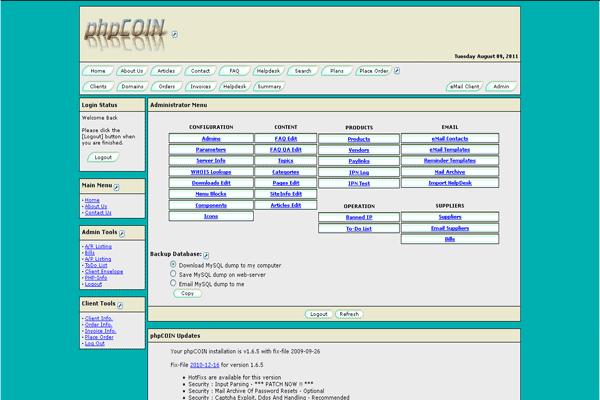The width and height of the screenshot is (600, 400).
Task: Open the Plans nav tab
Action: 337,71
